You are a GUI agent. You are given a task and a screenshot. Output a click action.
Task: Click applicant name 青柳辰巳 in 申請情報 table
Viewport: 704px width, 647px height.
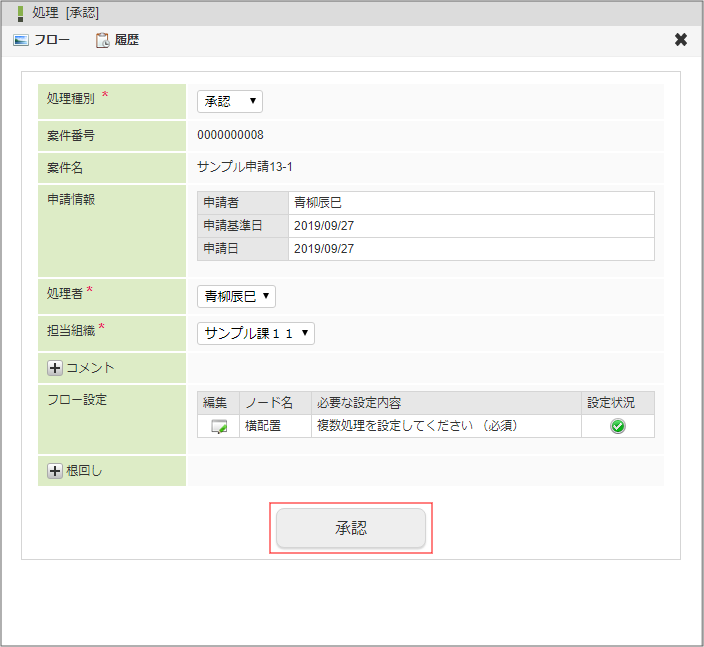pos(318,203)
